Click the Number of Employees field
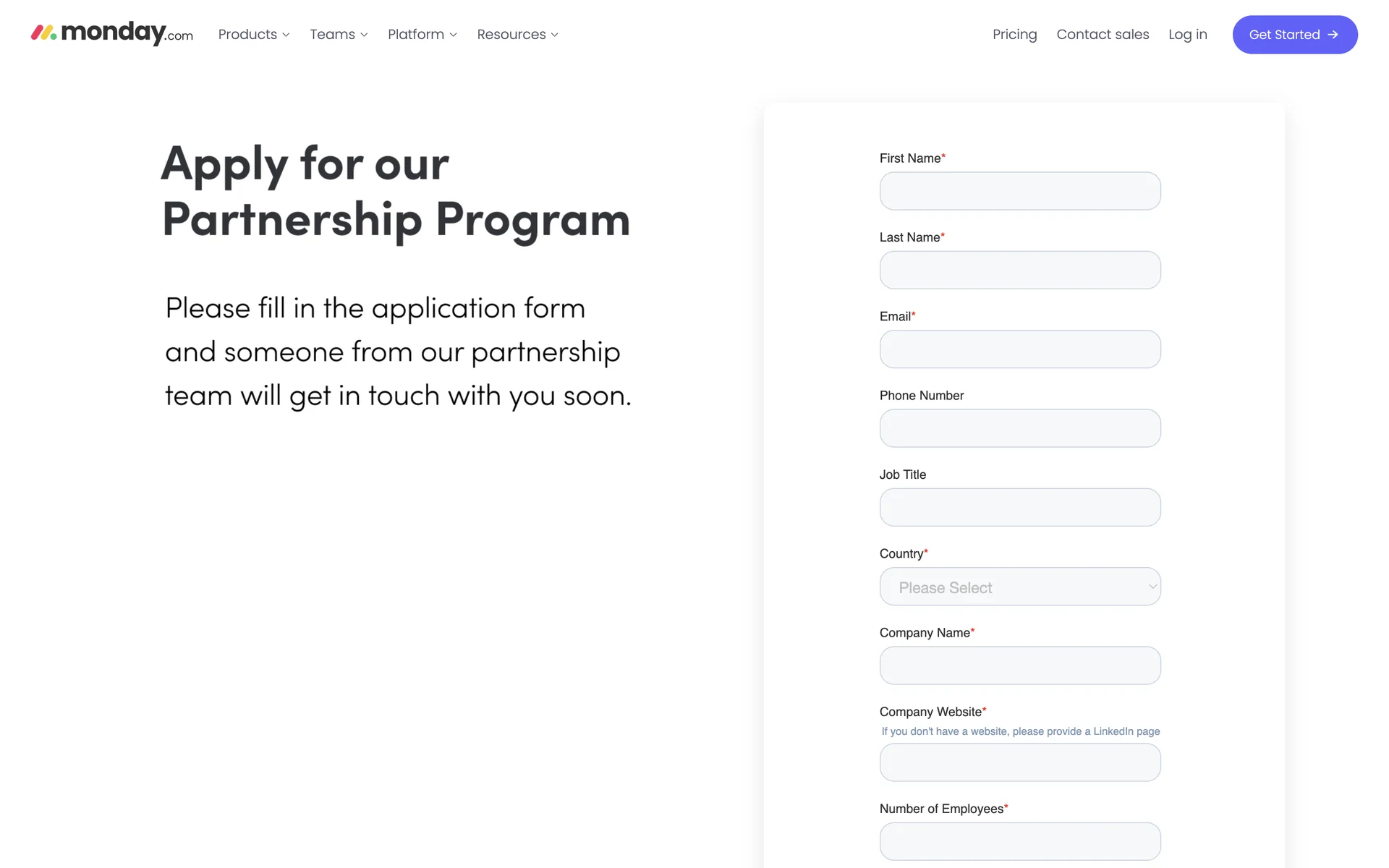 coord(1020,841)
